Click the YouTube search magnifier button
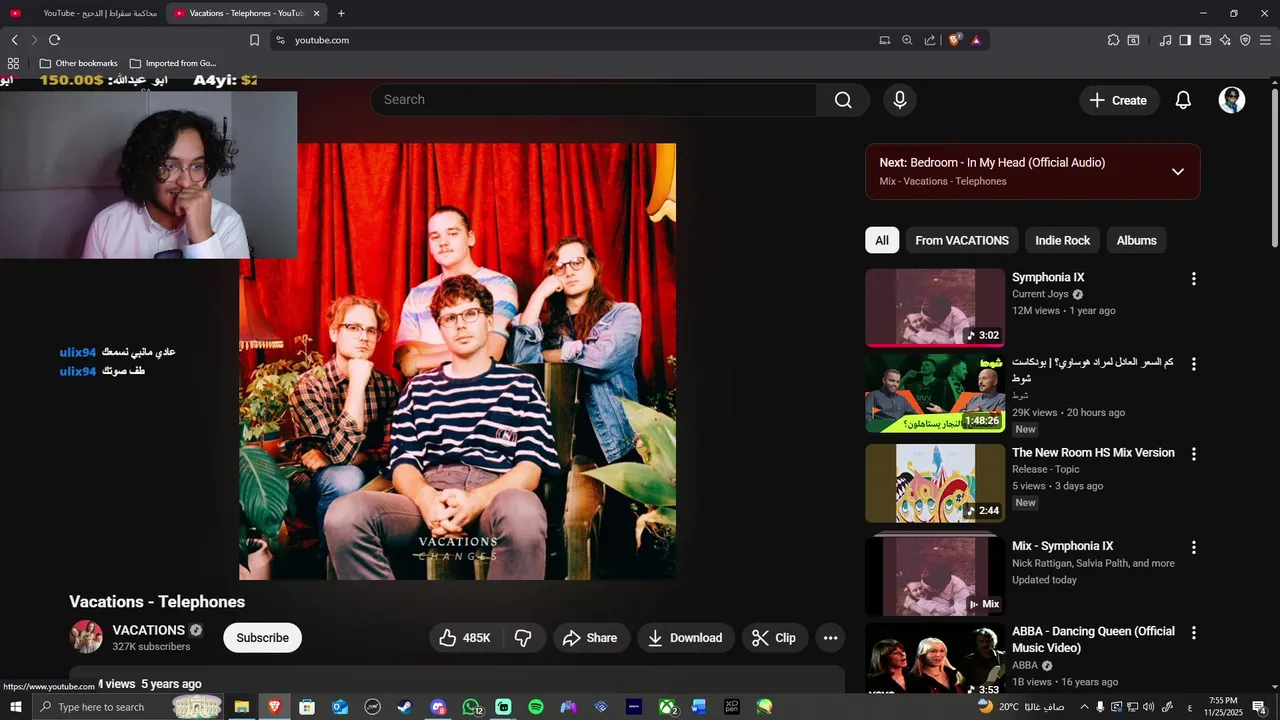The width and height of the screenshot is (1280, 720). (843, 100)
